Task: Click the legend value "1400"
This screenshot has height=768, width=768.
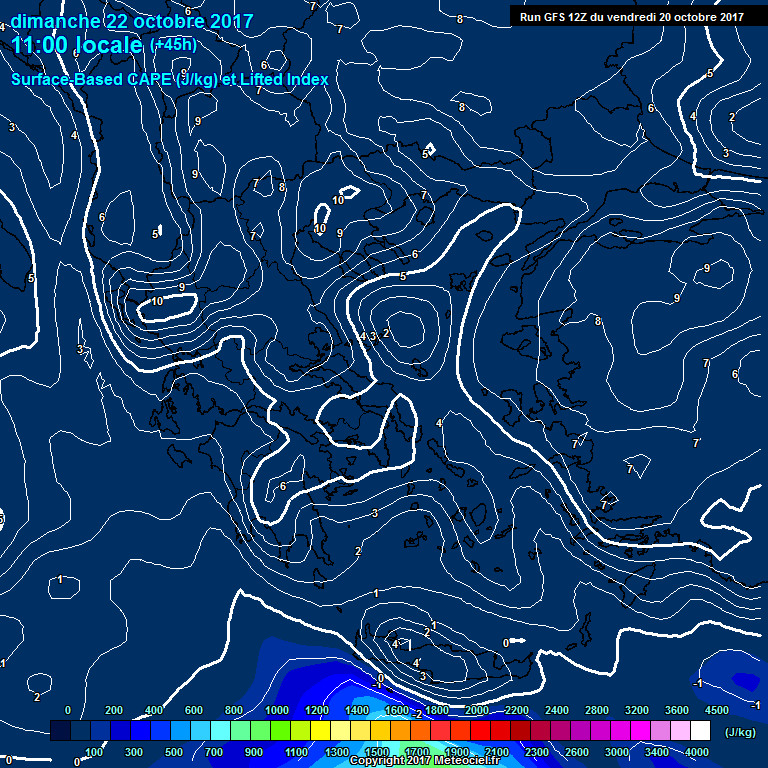Action: click(357, 710)
